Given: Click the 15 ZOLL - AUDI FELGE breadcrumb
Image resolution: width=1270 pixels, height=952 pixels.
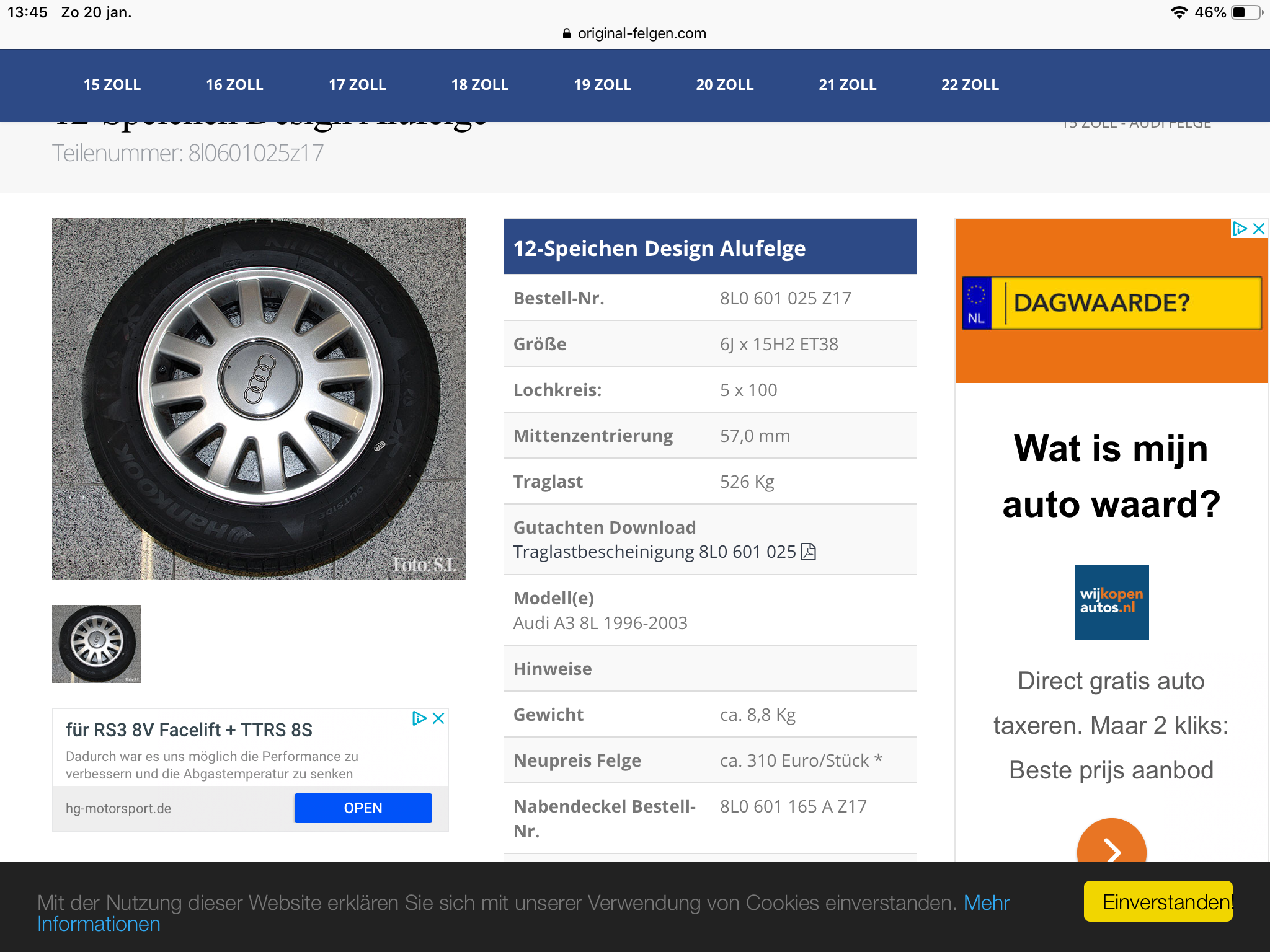Looking at the screenshot, I should point(1137,125).
